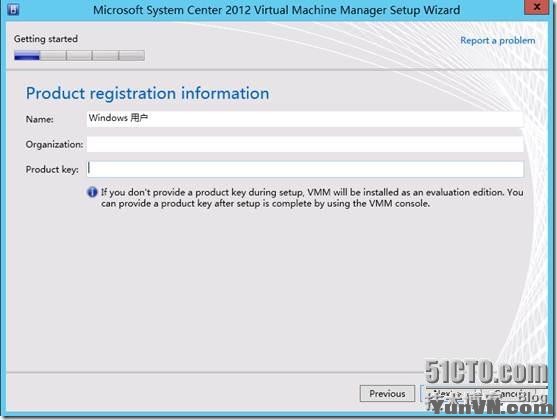Open the Report a problem link
557x420 pixels.
point(497,41)
